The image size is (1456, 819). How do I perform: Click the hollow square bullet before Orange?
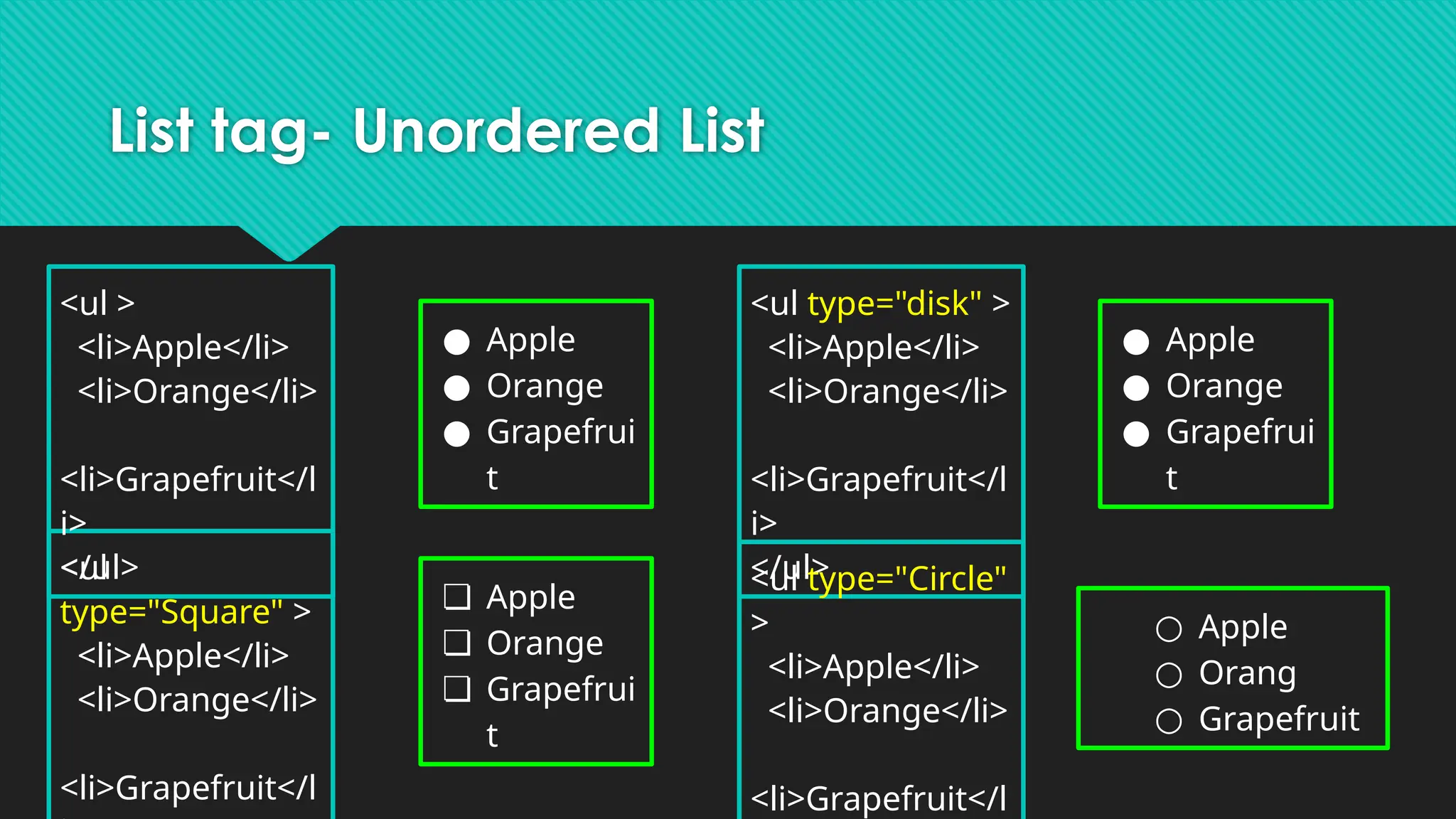(457, 643)
